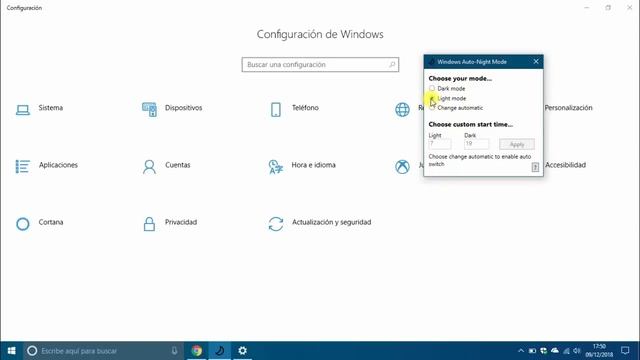Open the Privacidad padlock icon
The height and width of the screenshot is (360, 640).
coord(149,224)
